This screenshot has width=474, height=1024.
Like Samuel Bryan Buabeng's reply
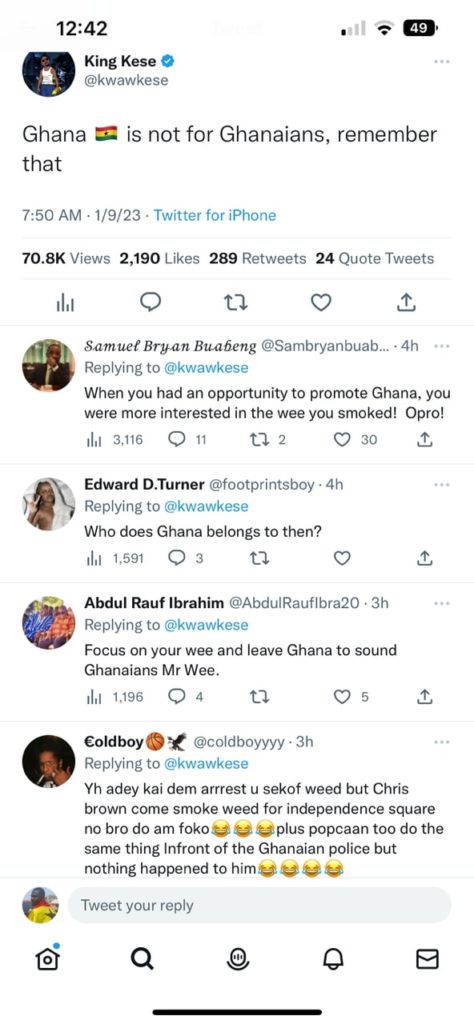coord(342,440)
